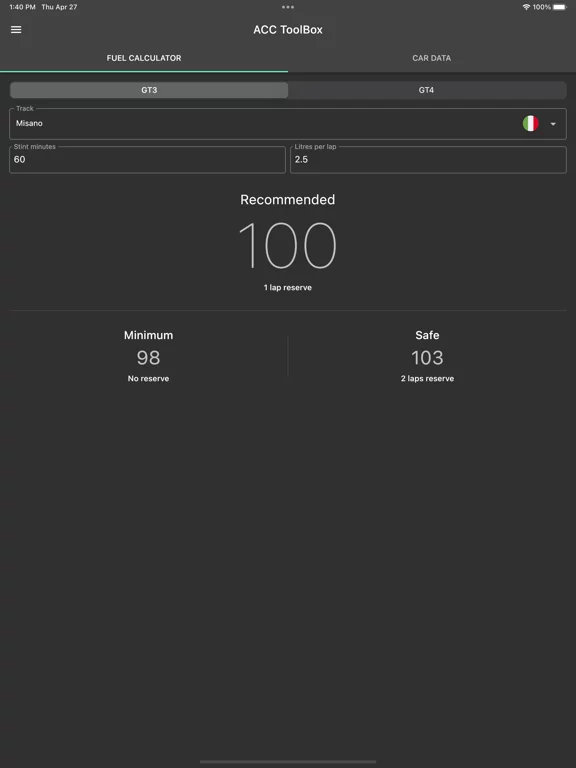The height and width of the screenshot is (768, 576).
Task: Open the Misano track selector
Action: (288, 124)
